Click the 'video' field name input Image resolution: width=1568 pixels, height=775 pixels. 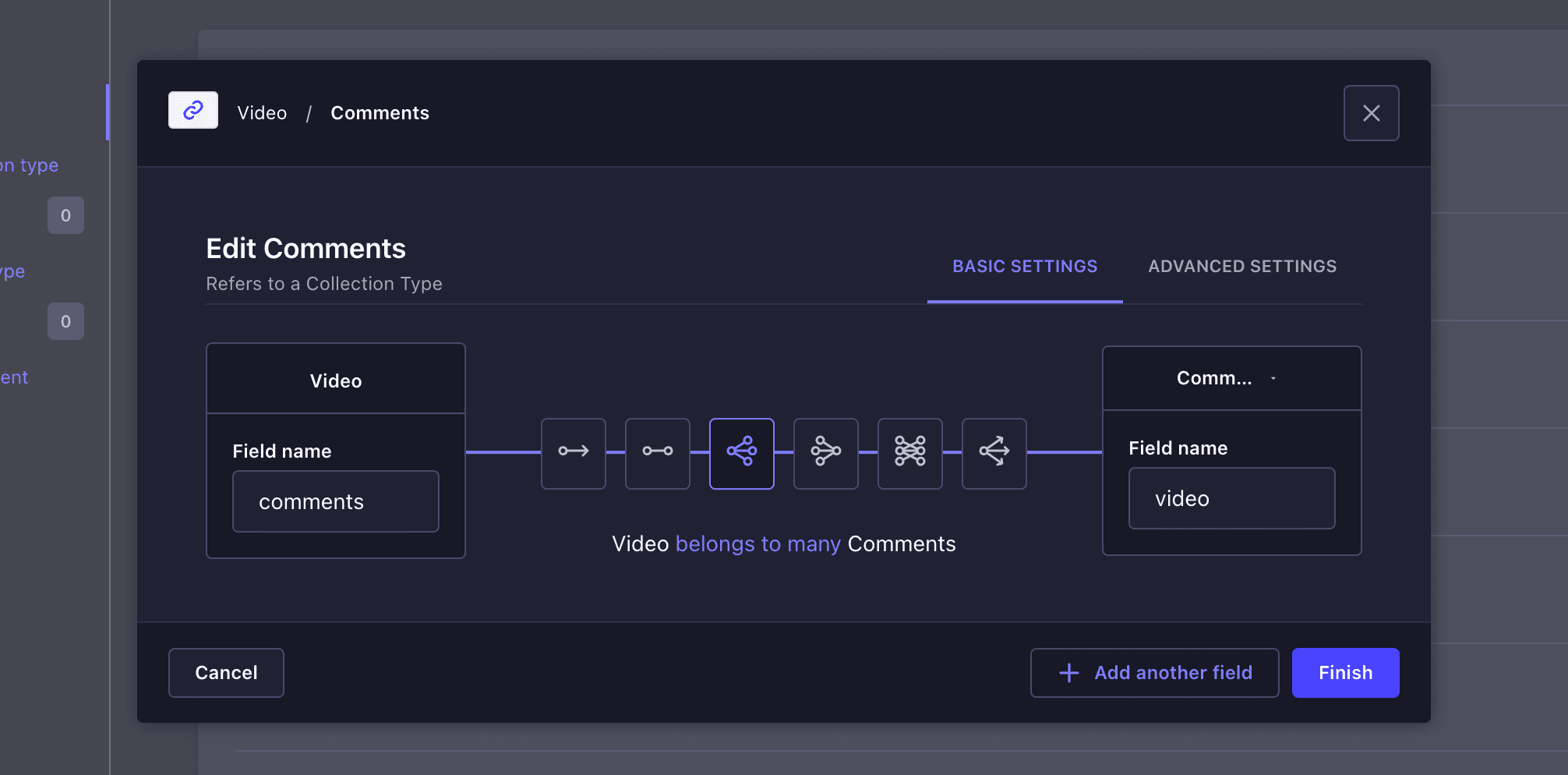[1231, 498]
